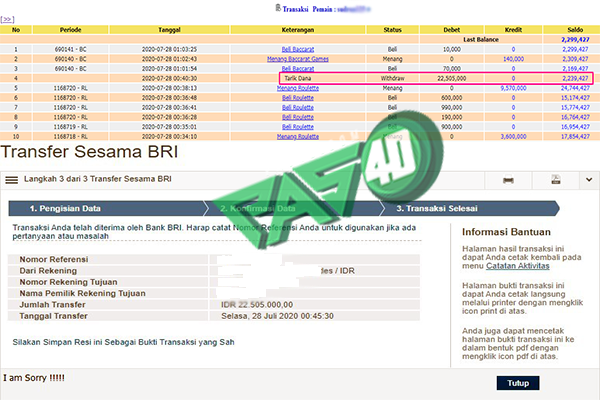This screenshot has height=400, width=600.
Task: Click the Status column header
Action: pos(393,29)
